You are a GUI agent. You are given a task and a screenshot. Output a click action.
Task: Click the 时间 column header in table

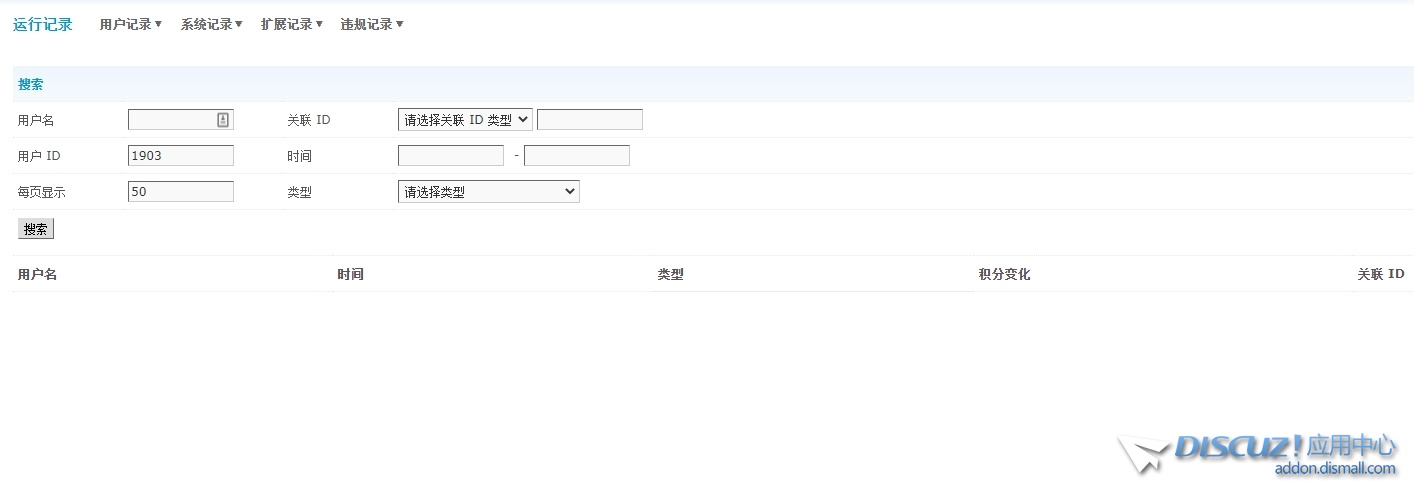[350, 274]
